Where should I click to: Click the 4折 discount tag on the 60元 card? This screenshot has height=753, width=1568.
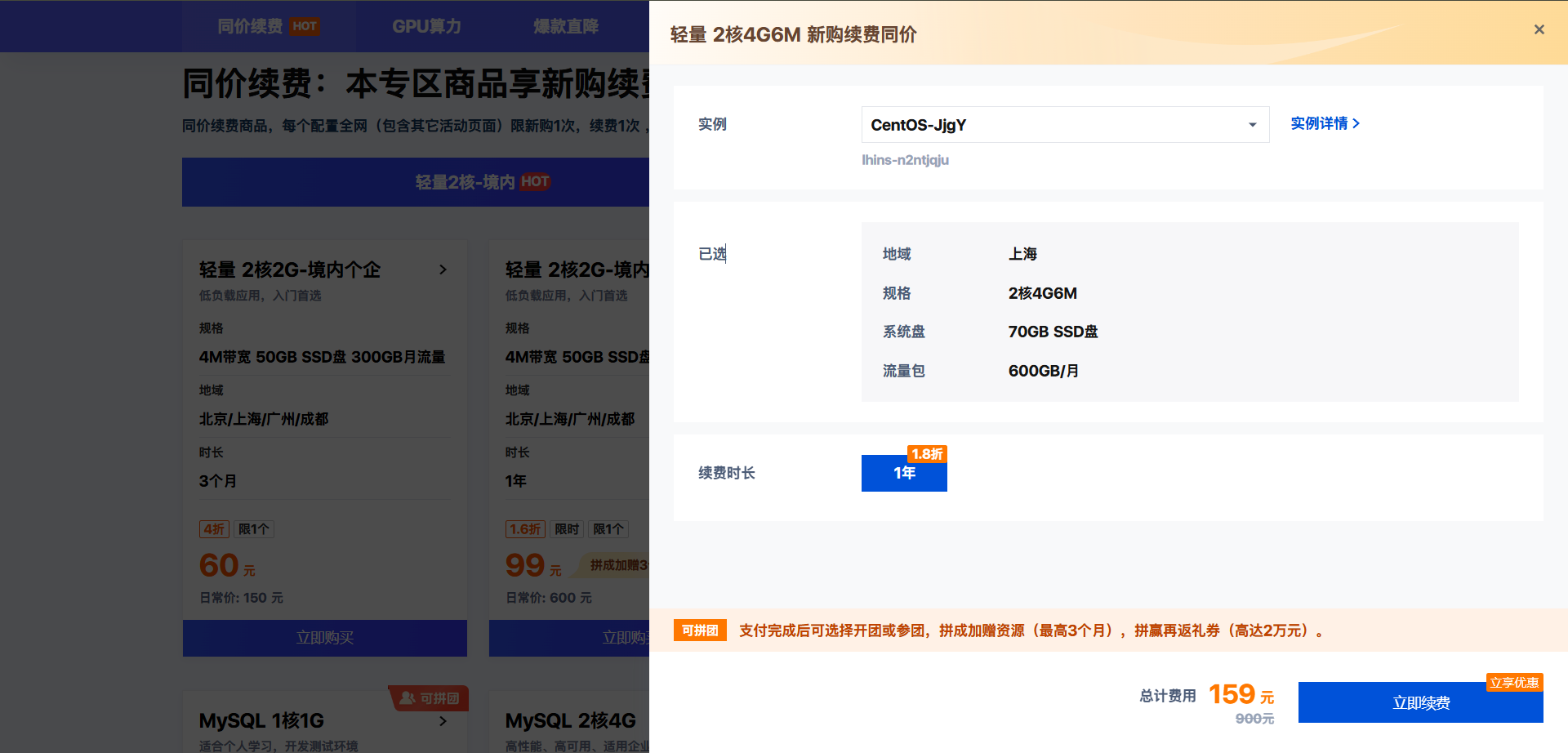tap(214, 529)
